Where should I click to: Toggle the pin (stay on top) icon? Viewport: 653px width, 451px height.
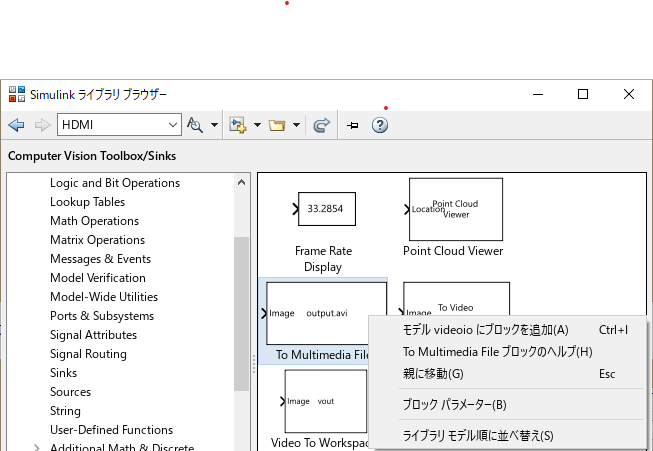tap(353, 125)
